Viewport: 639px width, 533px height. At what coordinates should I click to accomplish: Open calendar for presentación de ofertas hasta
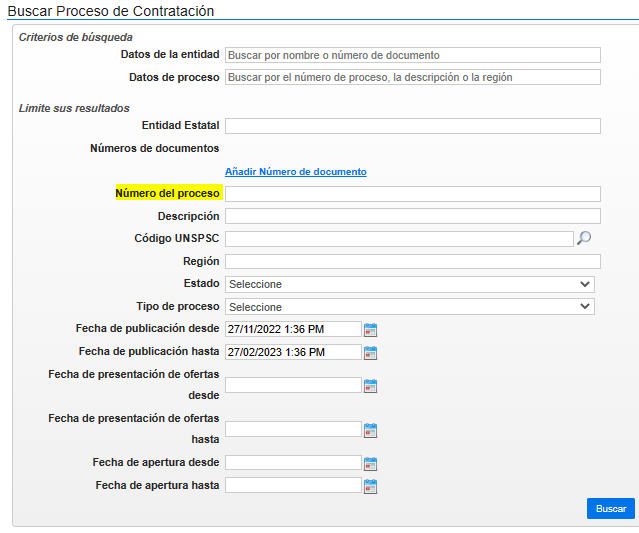370,429
